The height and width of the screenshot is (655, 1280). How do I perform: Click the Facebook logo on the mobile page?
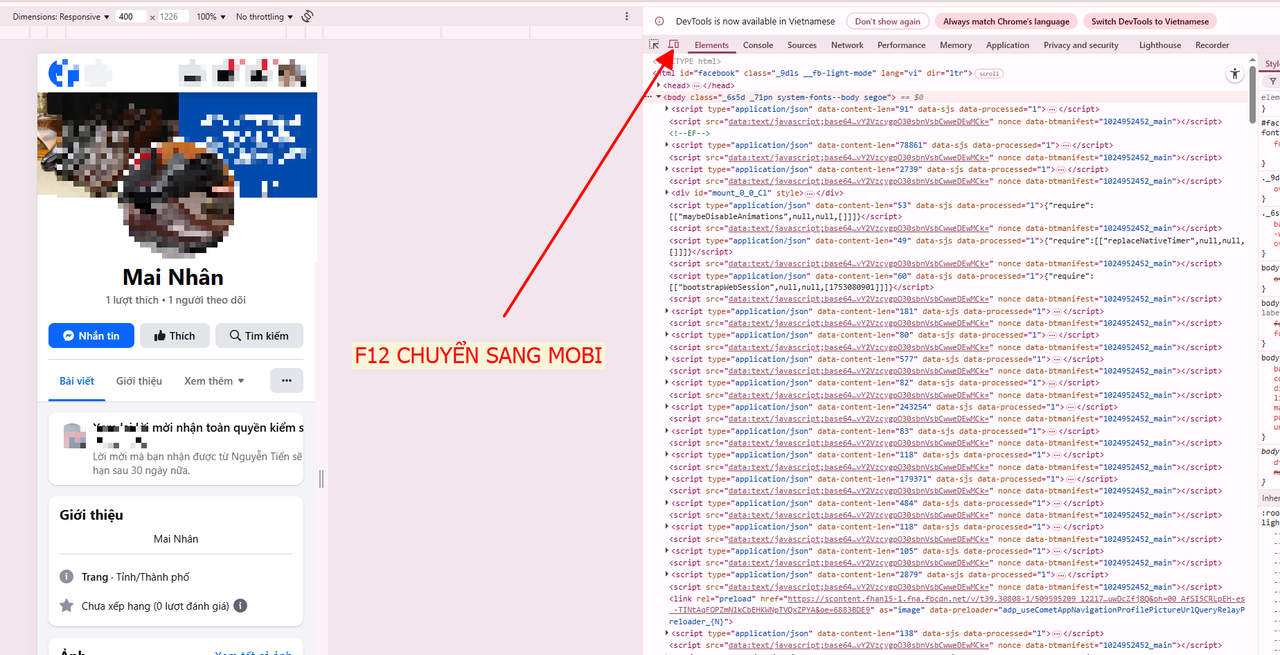pos(64,74)
